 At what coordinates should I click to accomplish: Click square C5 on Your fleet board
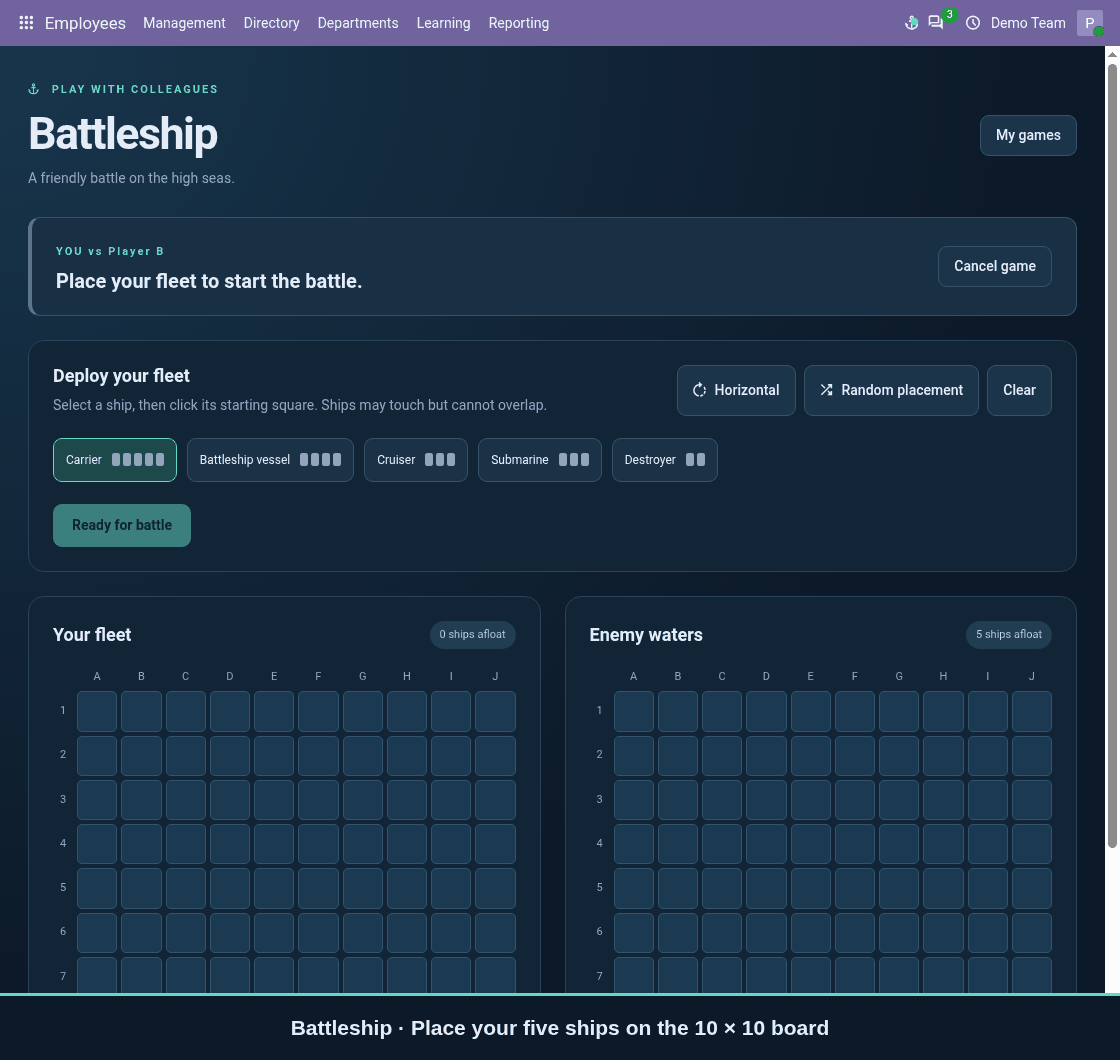pos(186,889)
